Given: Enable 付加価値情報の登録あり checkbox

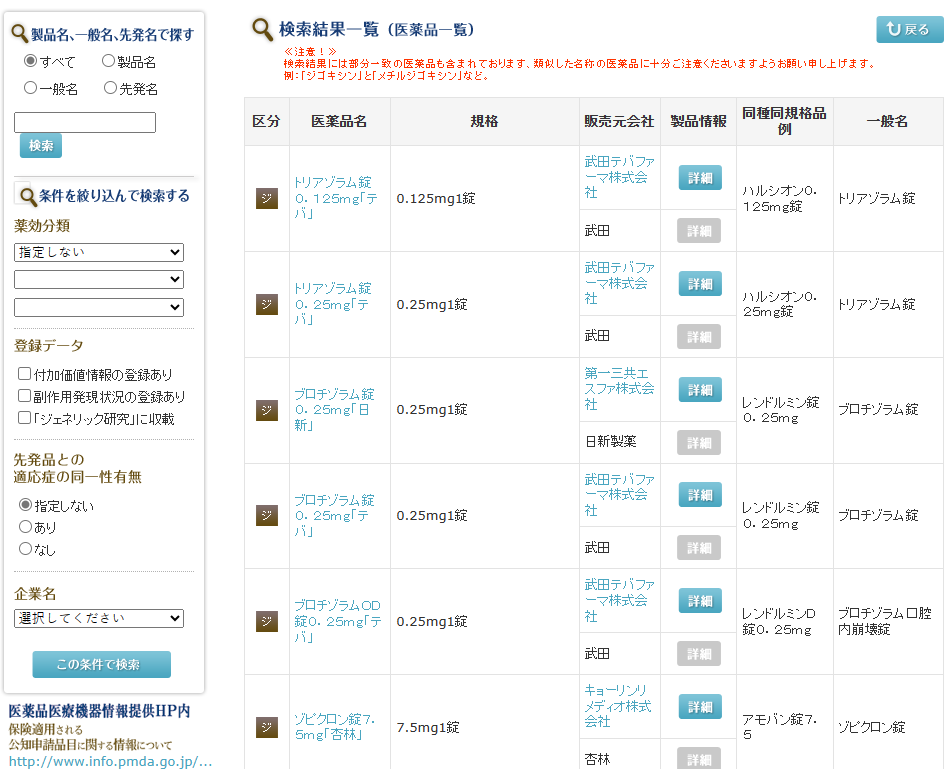Looking at the screenshot, I should [x=25, y=374].
